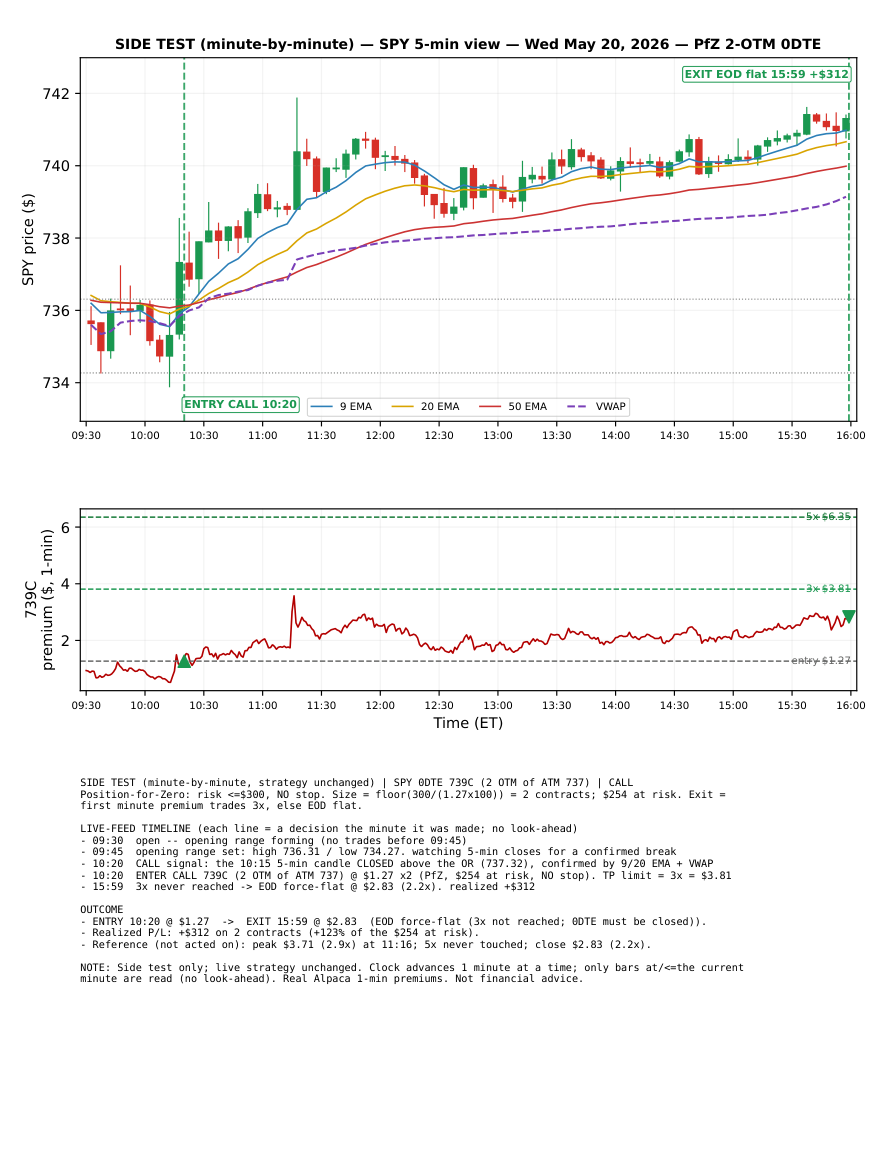Select the NOTE: Side test only line

pyautogui.click(x=412, y=973)
